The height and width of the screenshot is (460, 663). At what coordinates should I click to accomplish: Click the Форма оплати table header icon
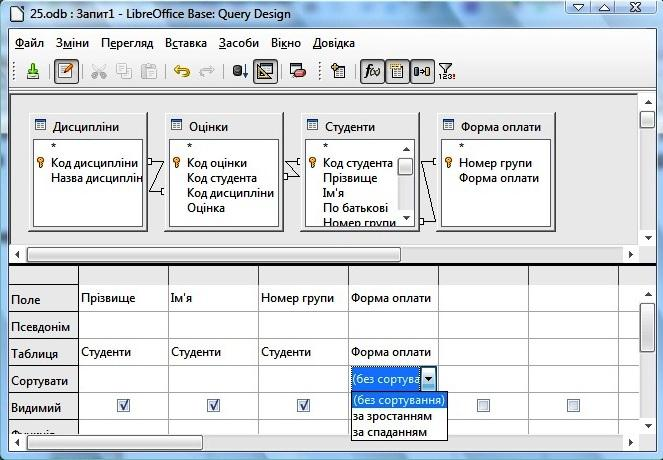click(448, 125)
